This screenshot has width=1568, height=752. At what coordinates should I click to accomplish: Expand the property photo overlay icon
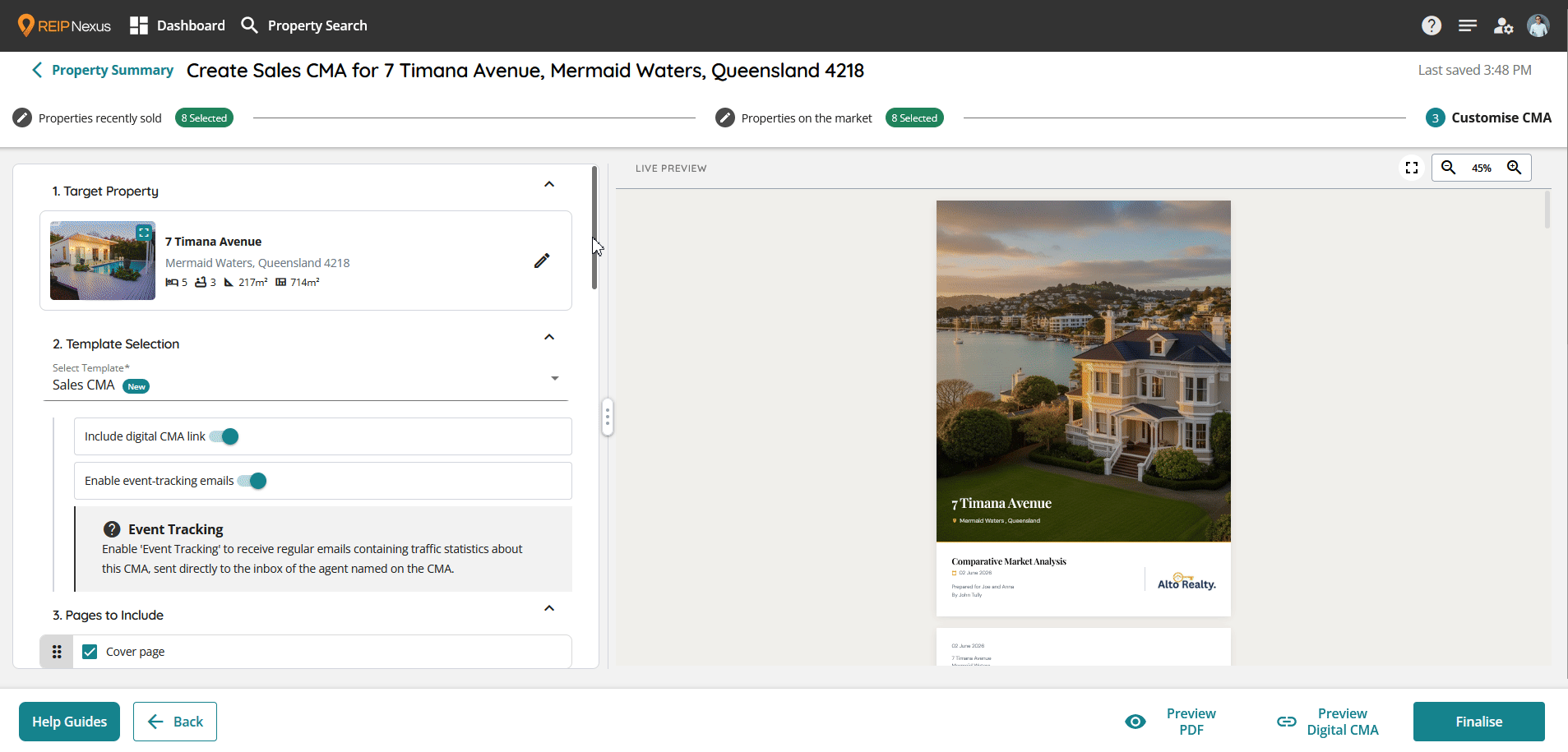point(144,233)
